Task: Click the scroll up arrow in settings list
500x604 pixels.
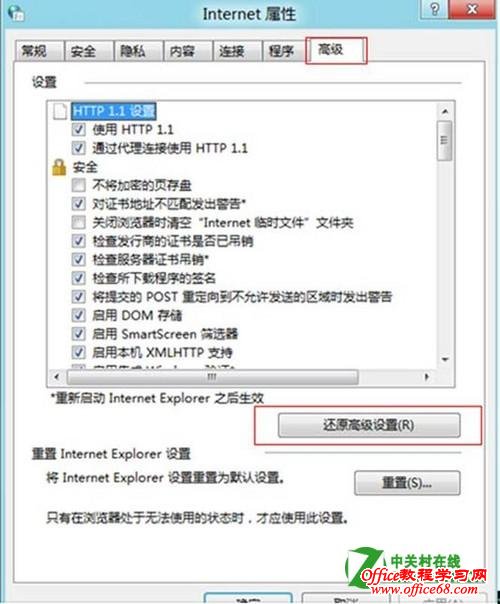Action: click(445, 112)
